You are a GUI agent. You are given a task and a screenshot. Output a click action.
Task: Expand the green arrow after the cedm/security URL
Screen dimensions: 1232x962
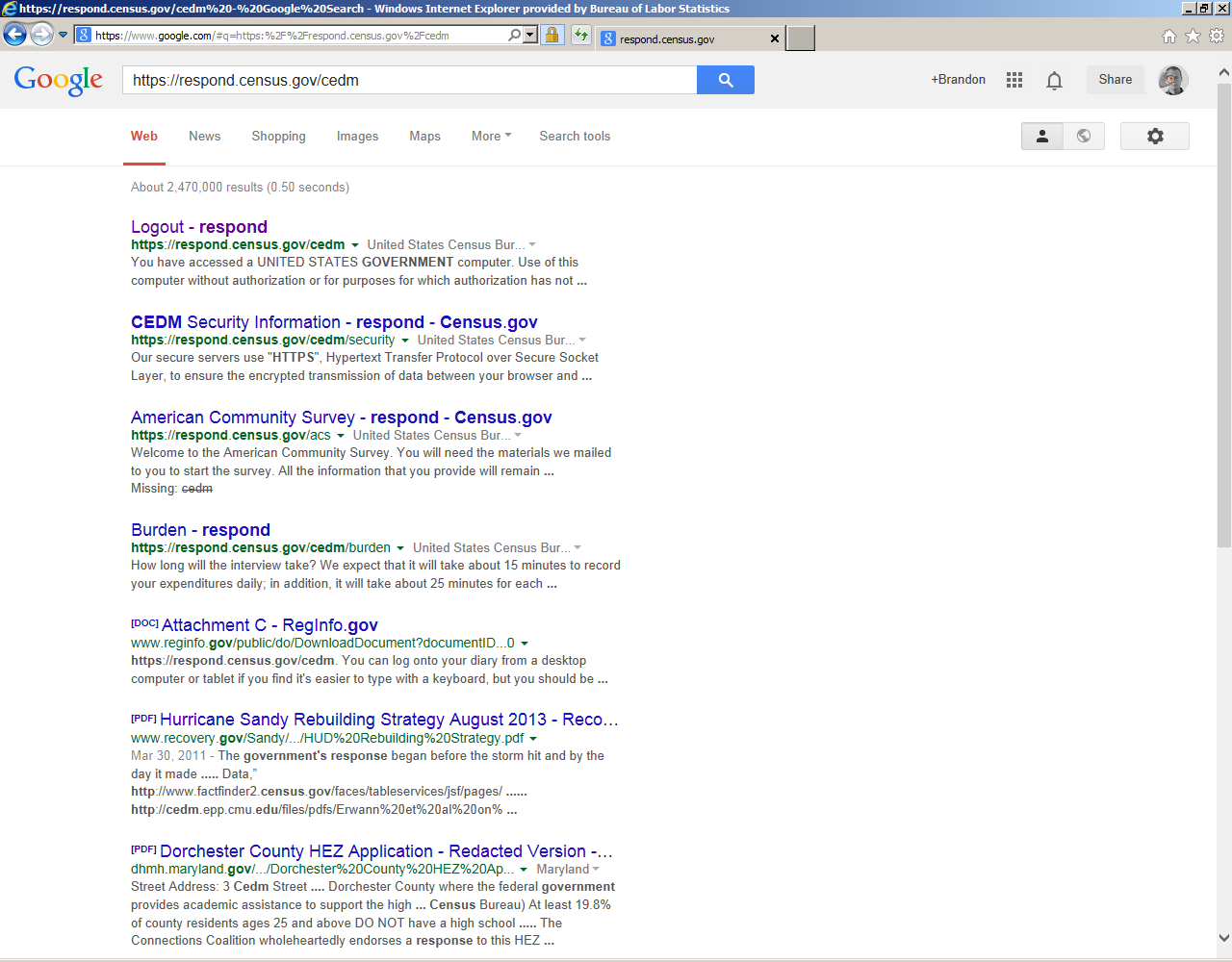click(405, 341)
